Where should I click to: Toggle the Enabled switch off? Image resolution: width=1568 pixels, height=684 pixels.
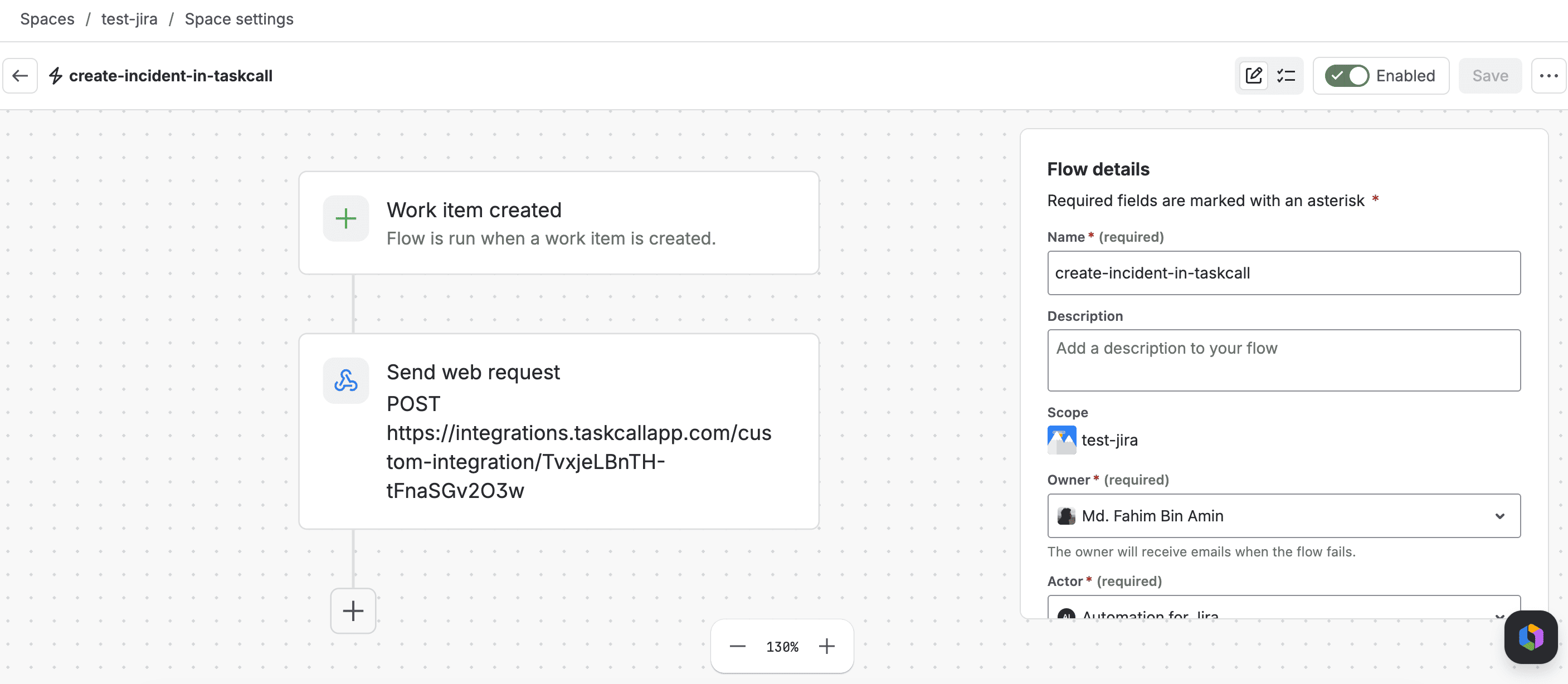coord(1346,75)
